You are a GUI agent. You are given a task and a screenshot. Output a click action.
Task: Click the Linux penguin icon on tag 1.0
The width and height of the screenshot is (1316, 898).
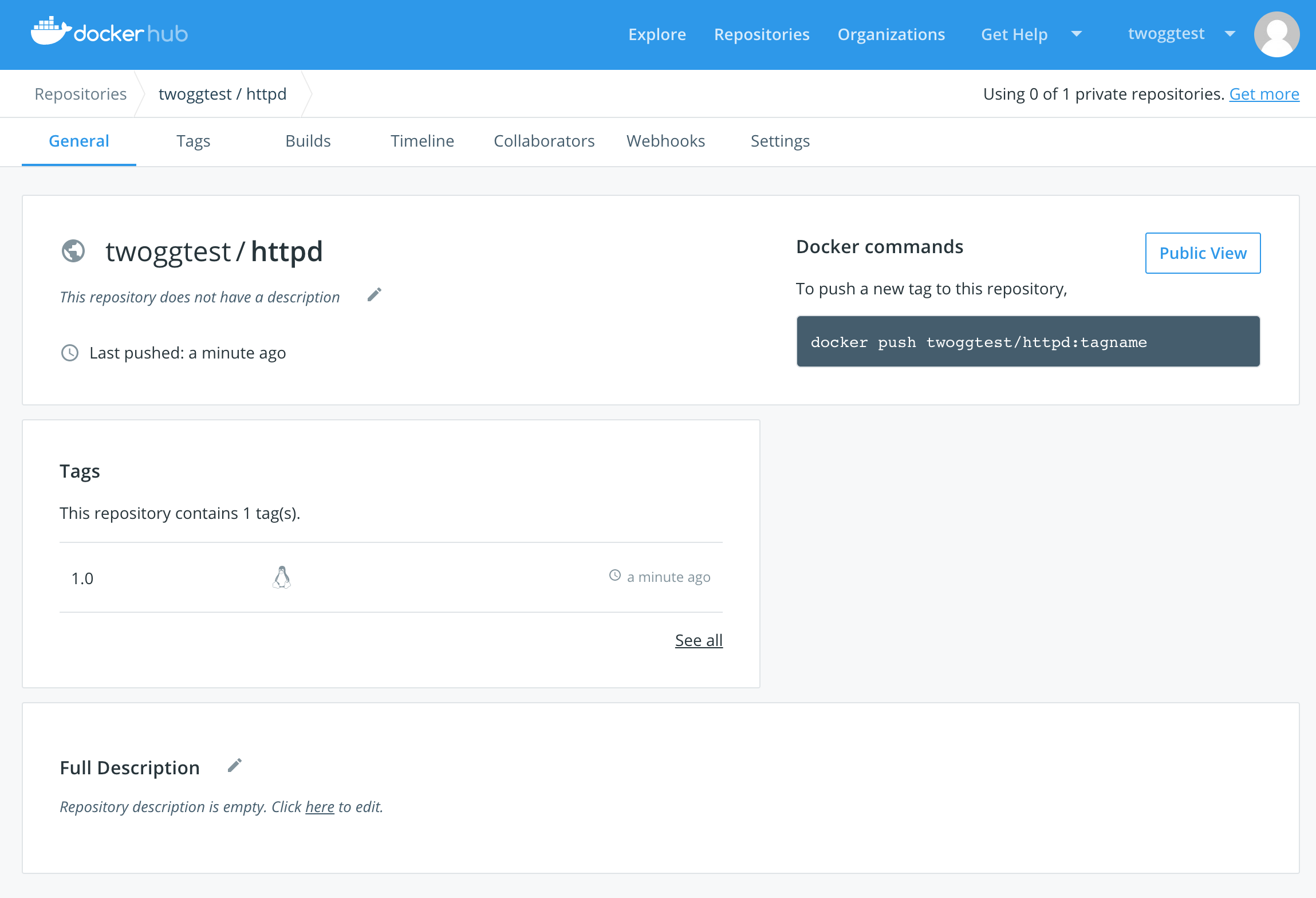pos(281,577)
